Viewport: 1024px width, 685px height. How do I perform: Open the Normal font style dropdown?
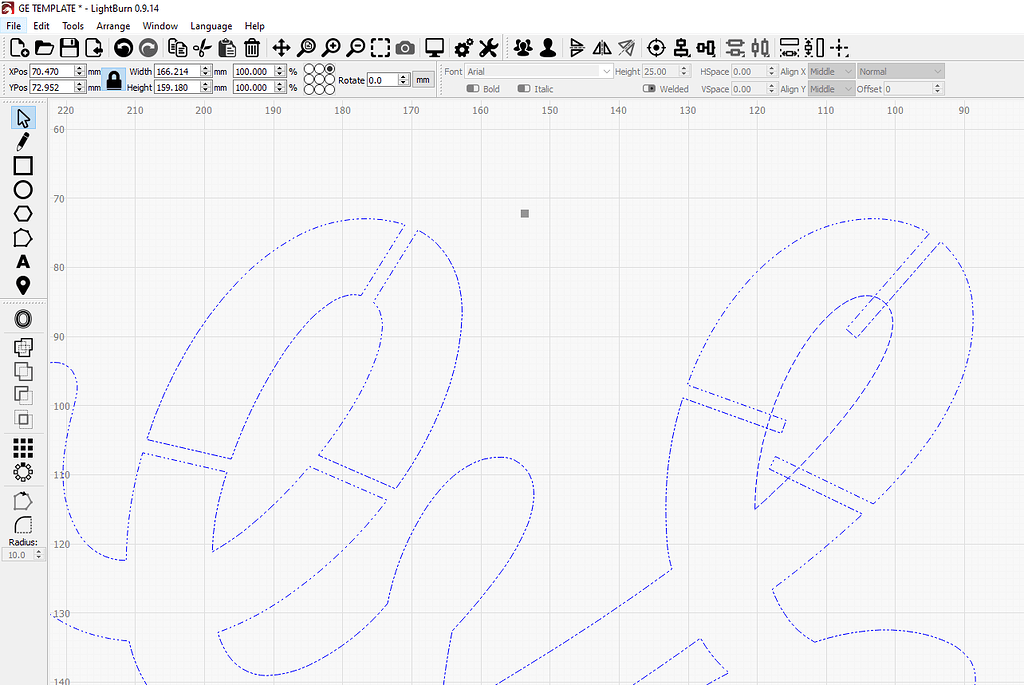[x=899, y=71]
